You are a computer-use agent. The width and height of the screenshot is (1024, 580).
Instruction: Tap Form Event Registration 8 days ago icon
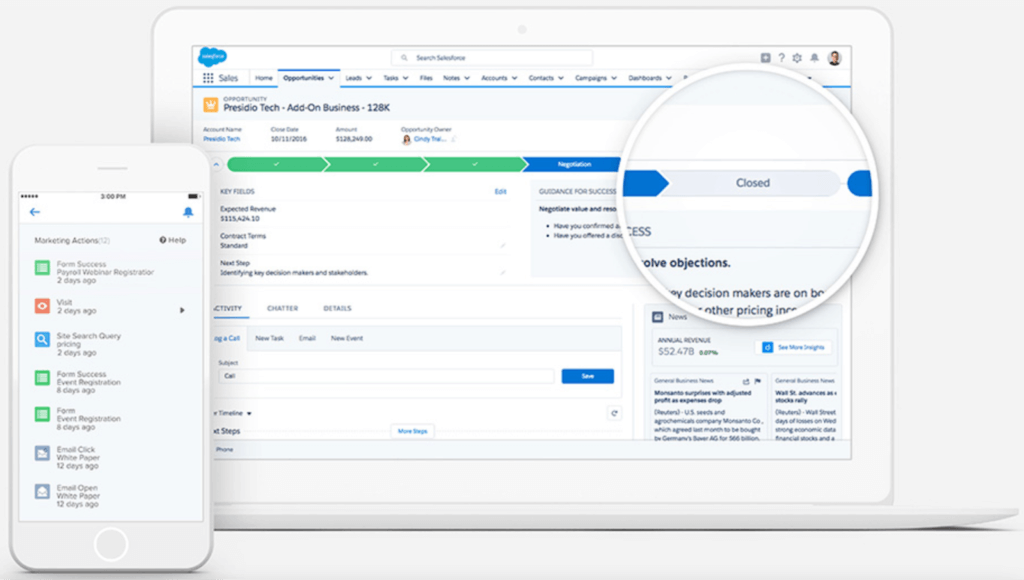click(42, 414)
